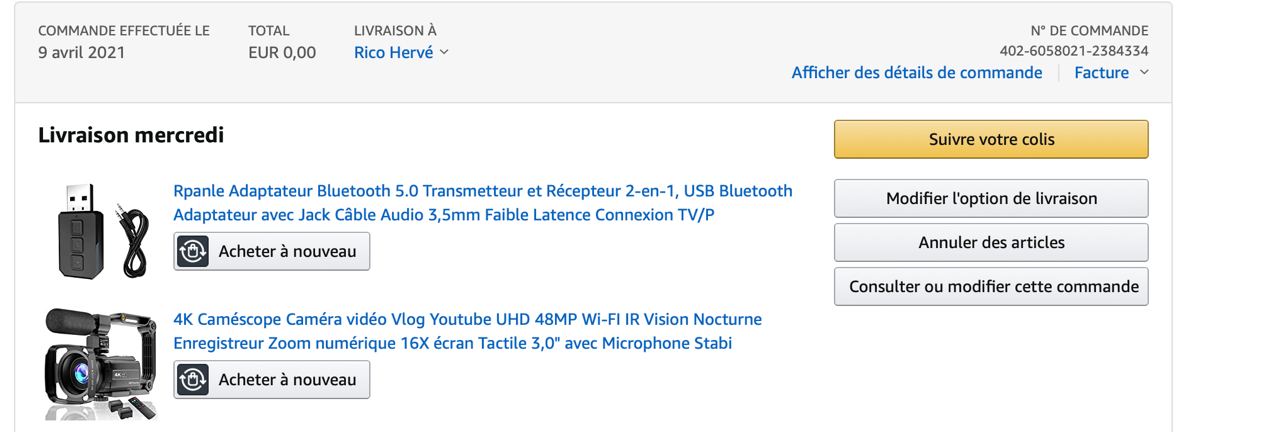Open Afficher des détails de commande

[916, 72]
